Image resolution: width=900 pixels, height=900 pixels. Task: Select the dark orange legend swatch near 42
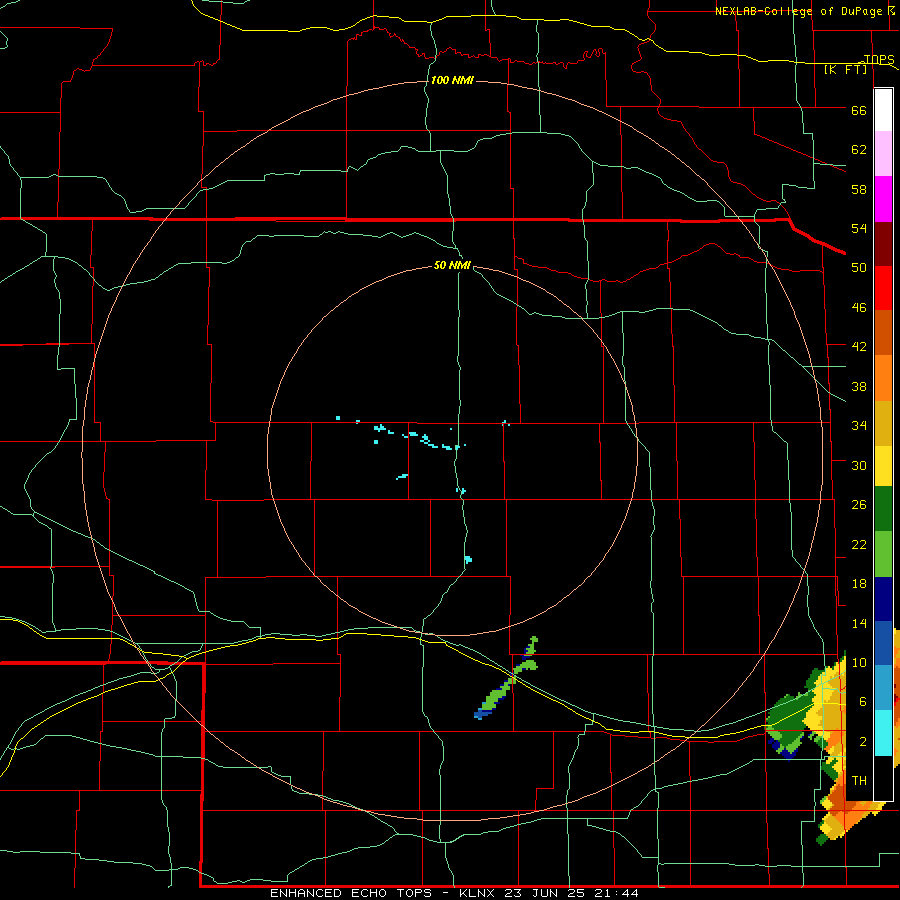tap(883, 333)
